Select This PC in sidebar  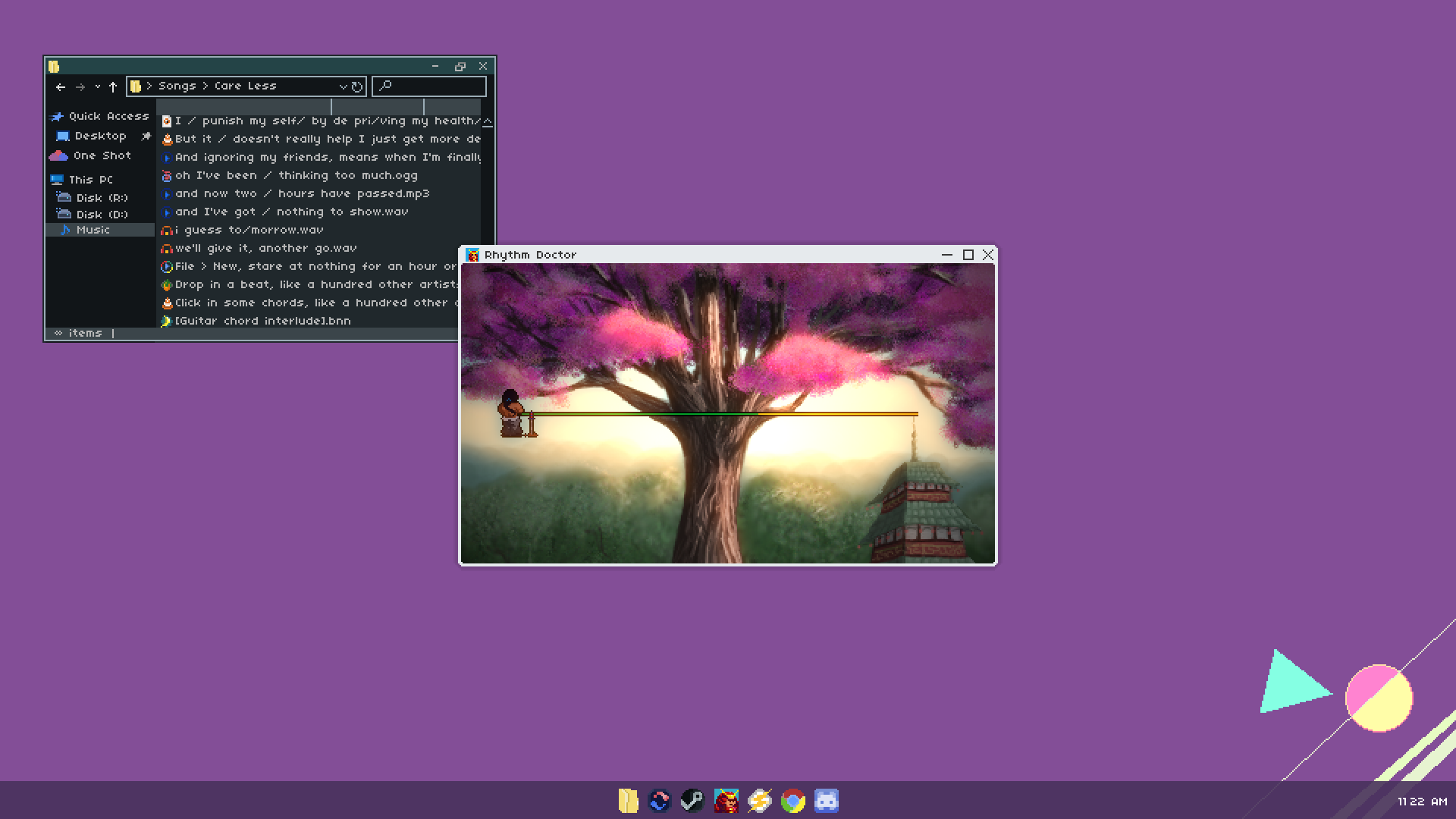tap(81, 180)
